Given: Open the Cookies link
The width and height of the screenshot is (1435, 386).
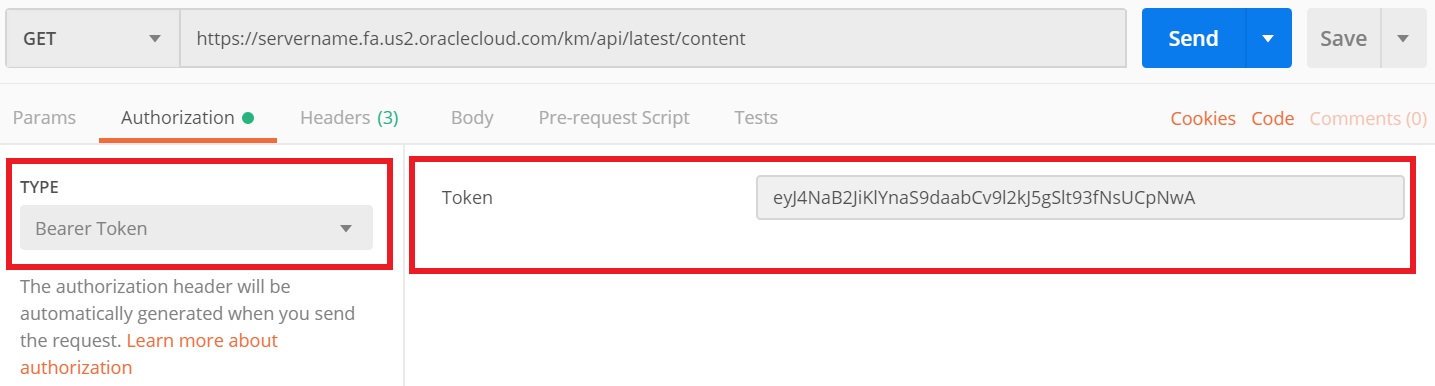Looking at the screenshot, I should [x=1203, y=119].
